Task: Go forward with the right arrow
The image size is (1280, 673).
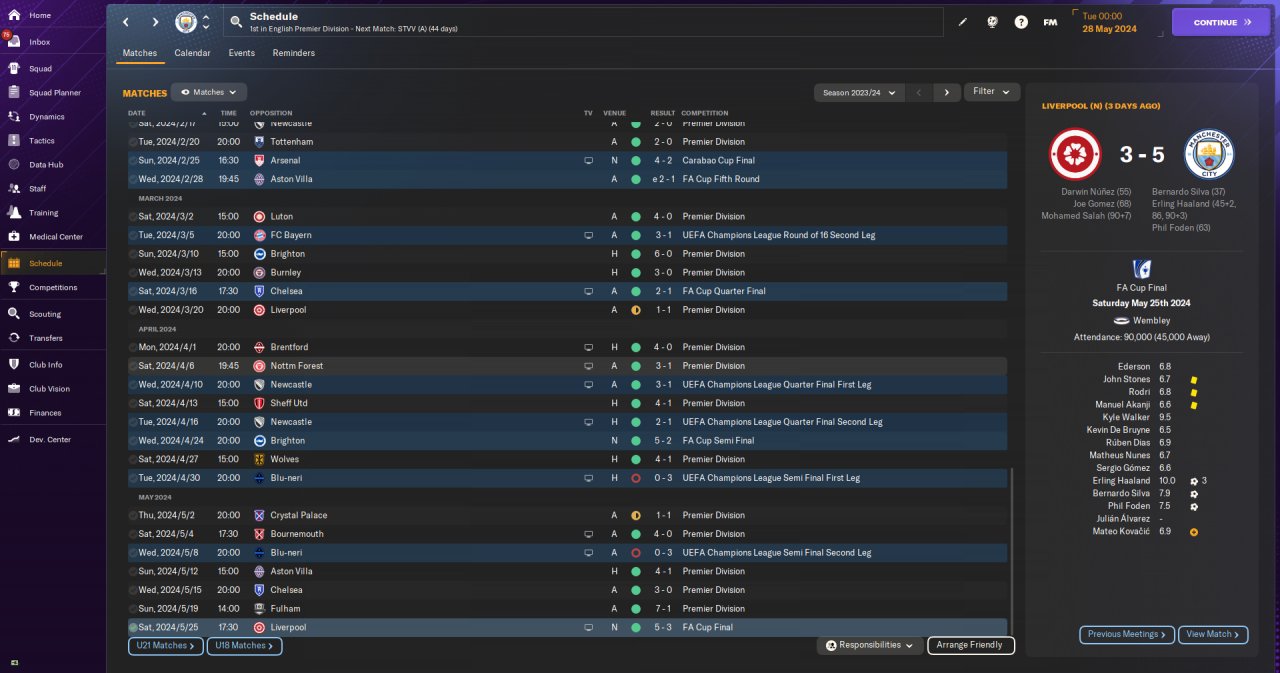Action: (x=155, y=22)
